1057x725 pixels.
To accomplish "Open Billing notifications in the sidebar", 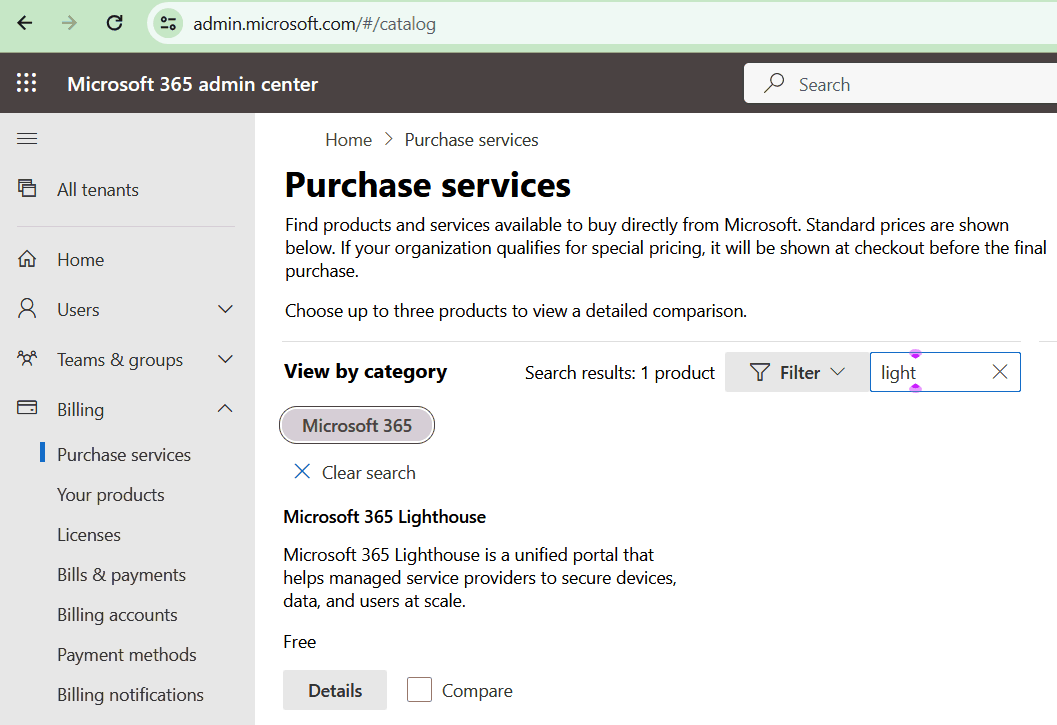I will click(130, 695).
